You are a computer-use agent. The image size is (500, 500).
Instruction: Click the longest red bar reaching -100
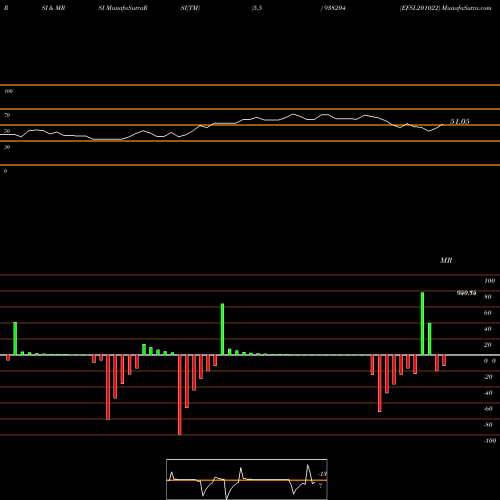tap(180, 395)
